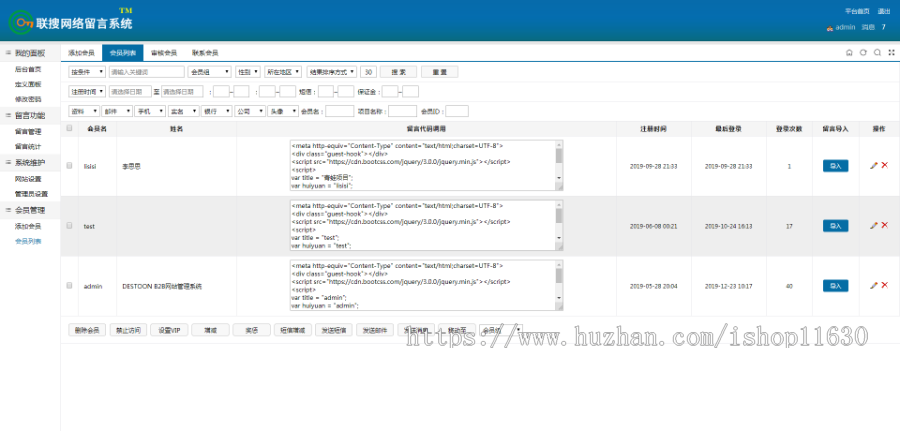Delete member lisisi with red X

pyautogui.click(x=885, y=165)
